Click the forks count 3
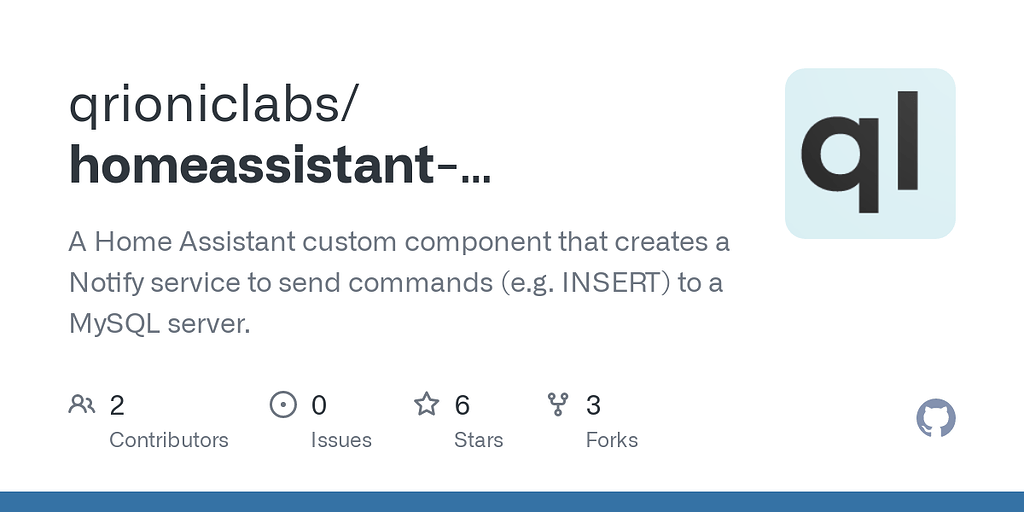Screen dimensions: 1024x512 593,405
